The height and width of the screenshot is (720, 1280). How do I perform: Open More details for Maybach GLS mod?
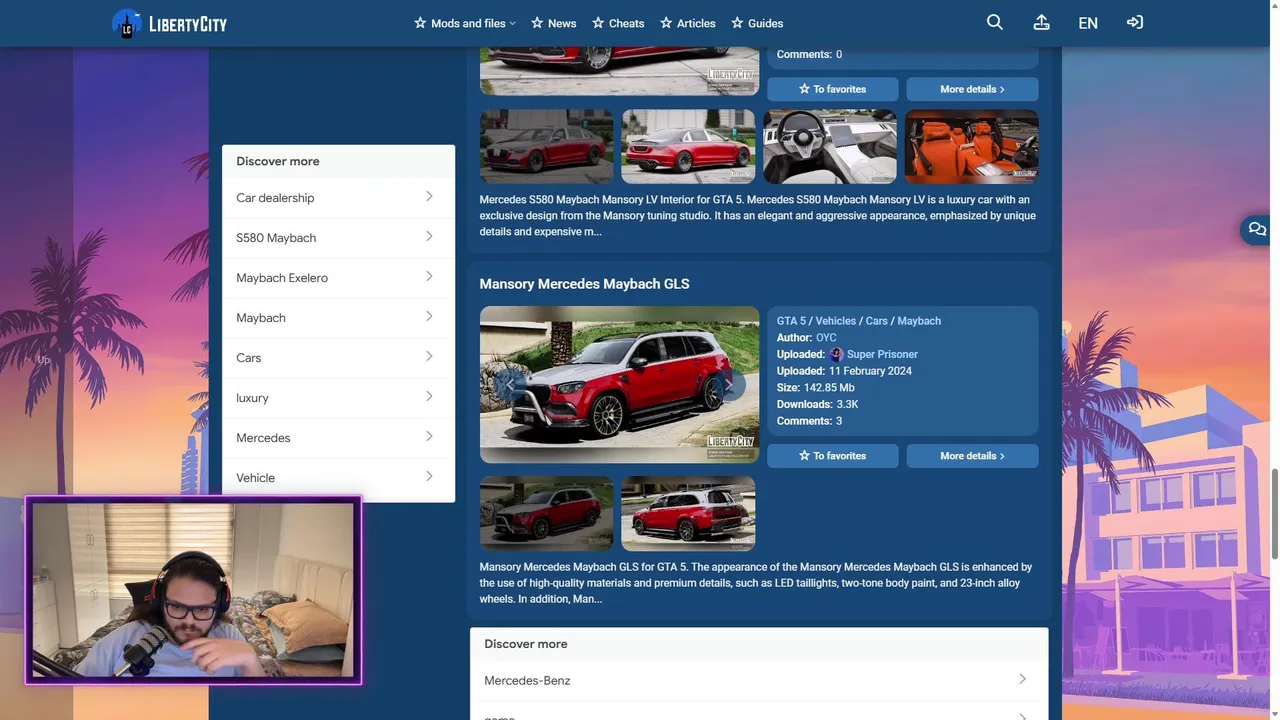tap(972, 456)
